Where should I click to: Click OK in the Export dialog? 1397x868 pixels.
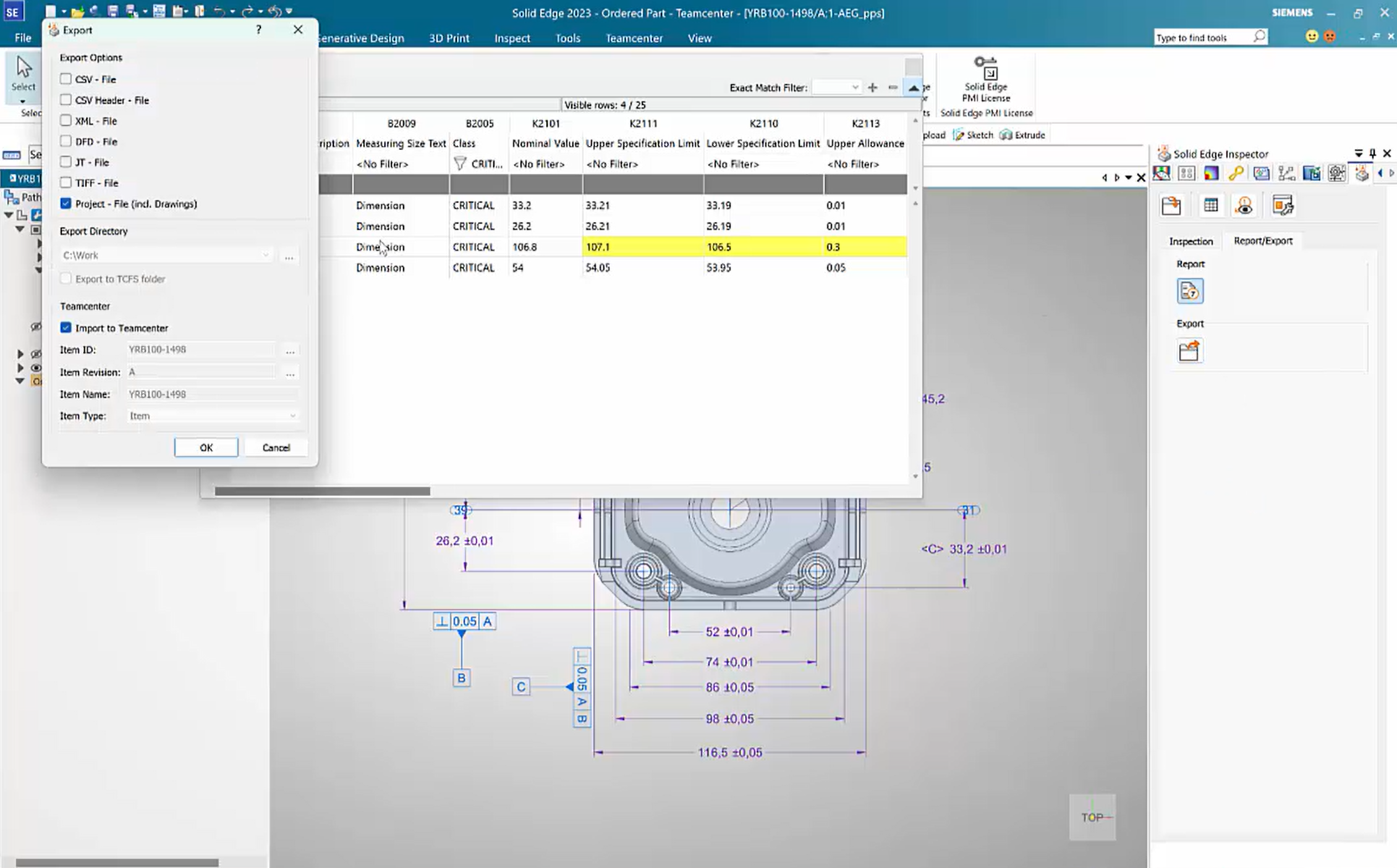tap(206, 447)
